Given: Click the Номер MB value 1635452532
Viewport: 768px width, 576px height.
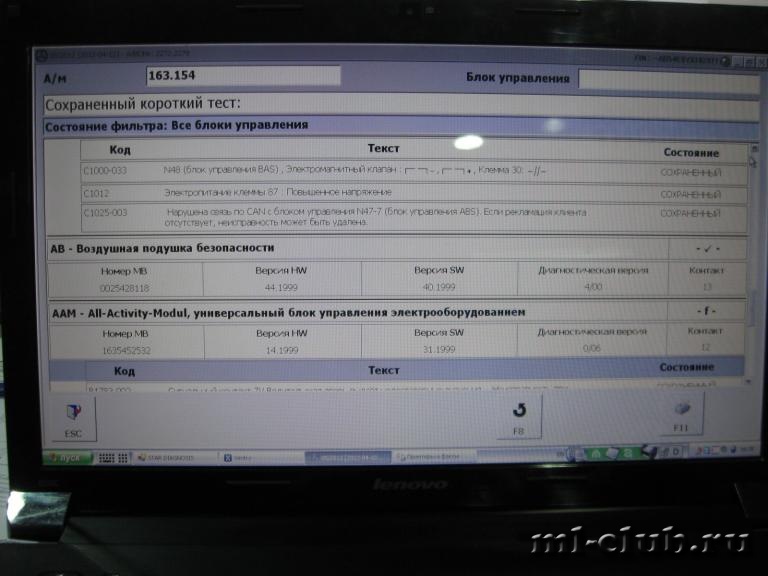Looking at the screenshot, I should pyautogui.click(x=126, y=351).
